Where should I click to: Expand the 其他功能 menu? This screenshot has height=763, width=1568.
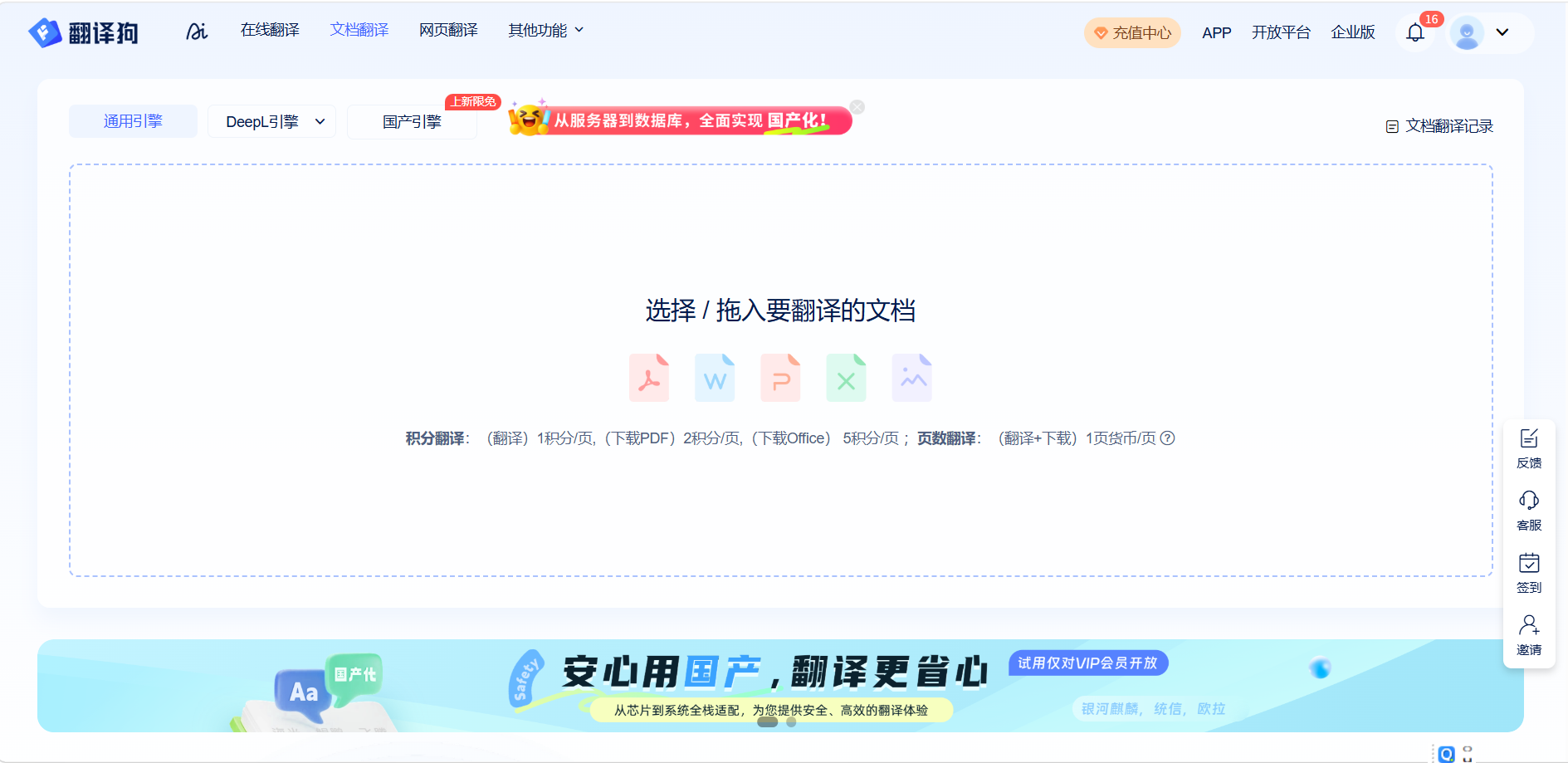coord(545,31)
